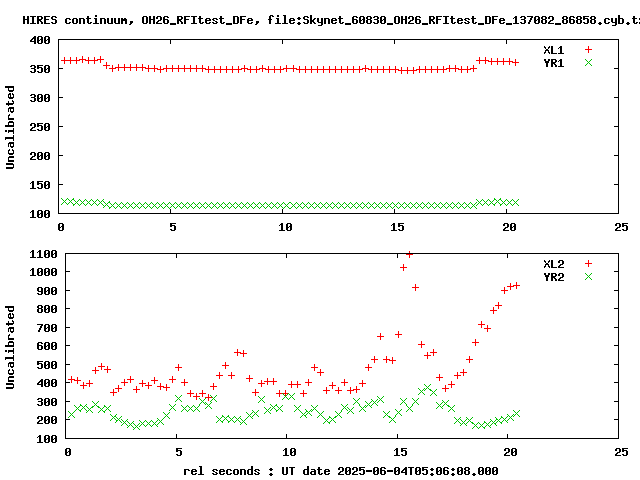Screen dimensions: 640x480
Task: Click the red plus marker beside XL1
Action: [x=589, y=49]
